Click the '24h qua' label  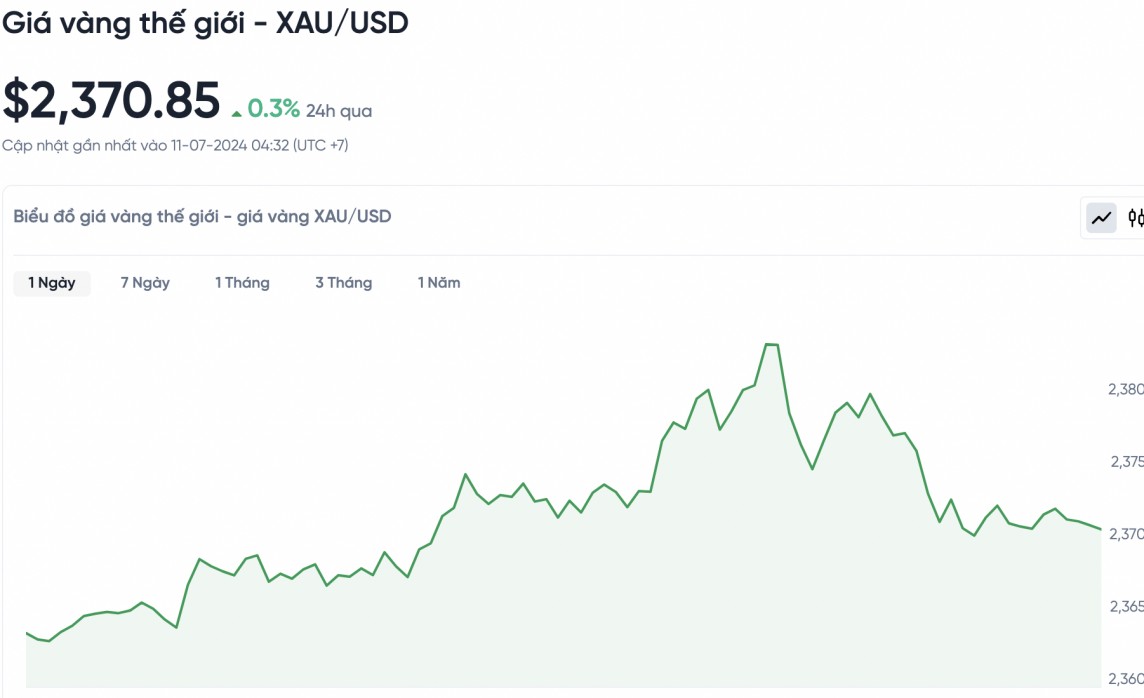point(339,111)
